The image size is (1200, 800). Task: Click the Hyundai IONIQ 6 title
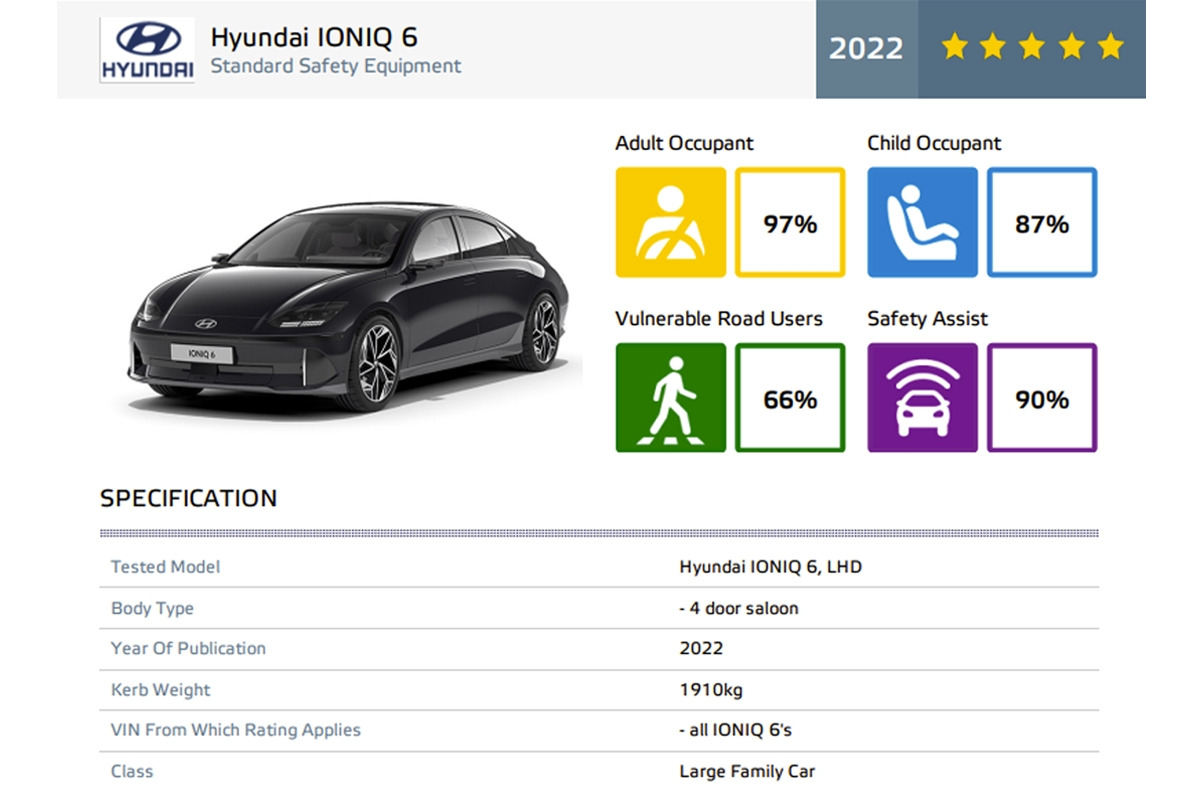pos(314,38)
